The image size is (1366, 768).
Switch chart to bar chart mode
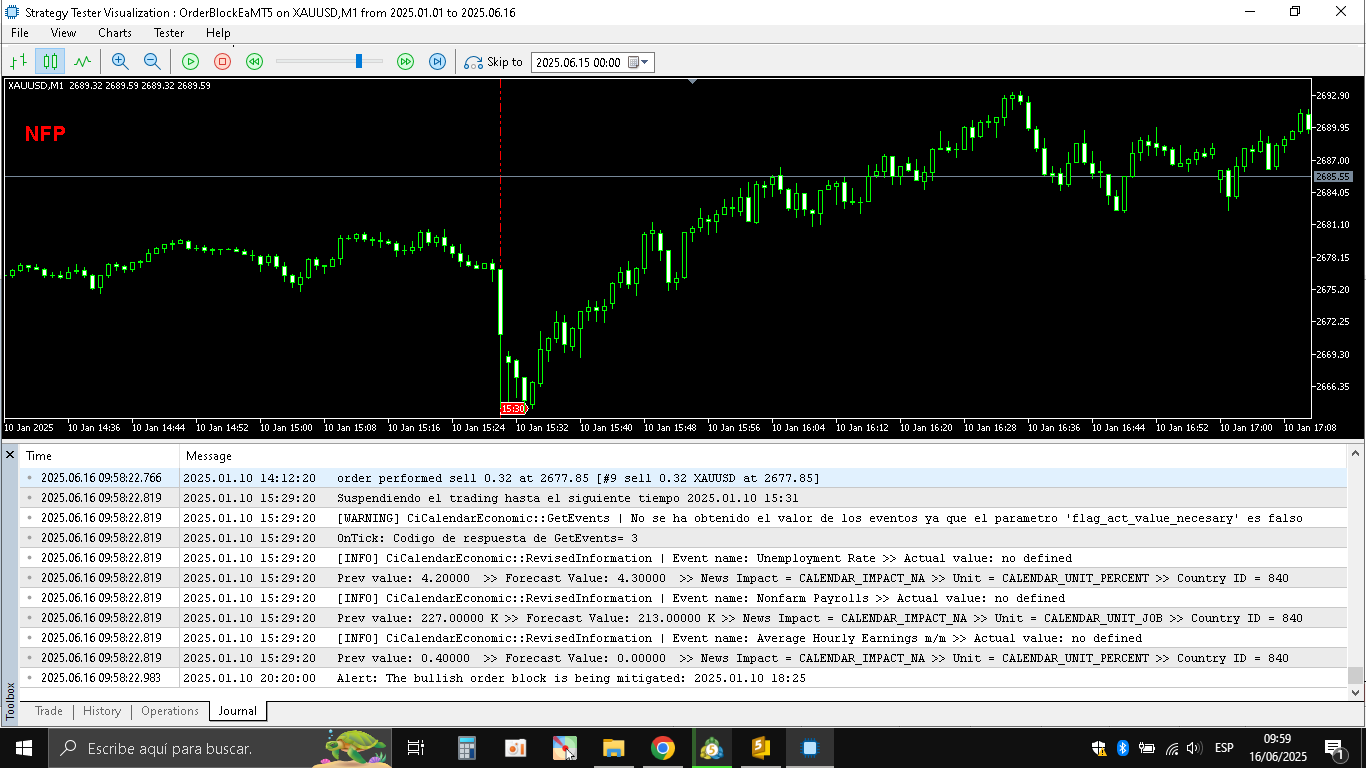tap(18, 62)
